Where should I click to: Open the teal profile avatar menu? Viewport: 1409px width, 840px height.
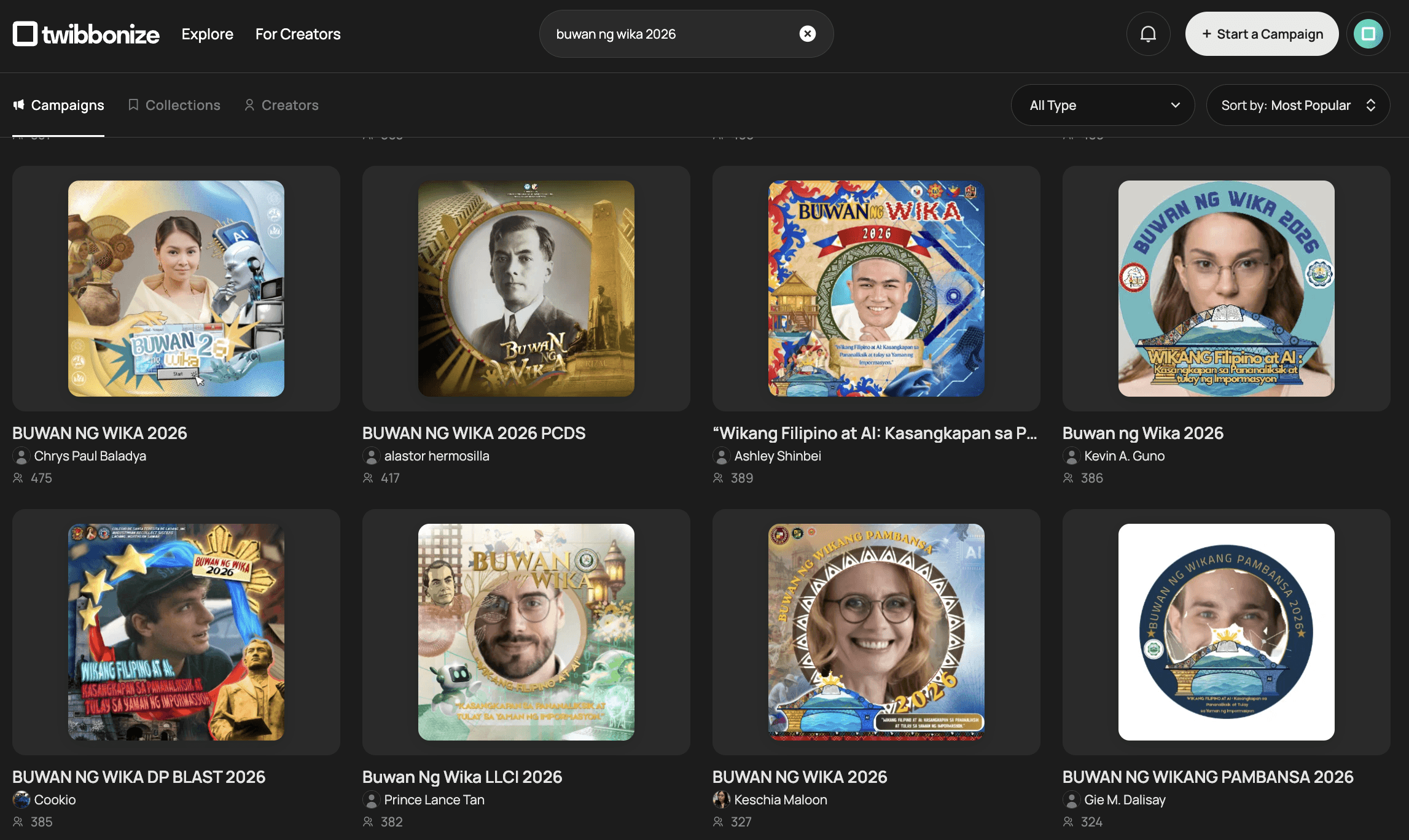1368,34
